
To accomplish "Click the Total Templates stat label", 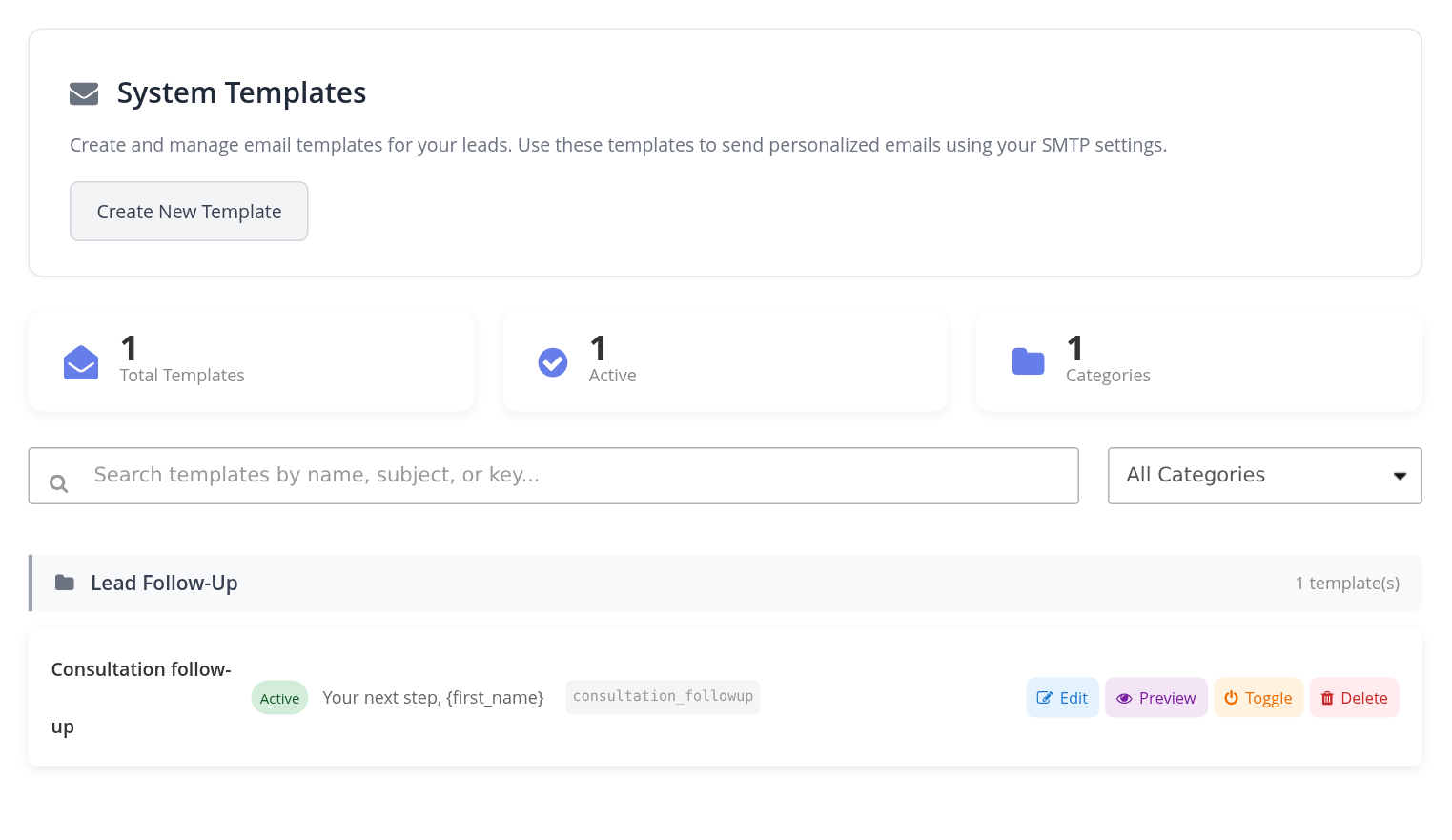I will point(182,376).
